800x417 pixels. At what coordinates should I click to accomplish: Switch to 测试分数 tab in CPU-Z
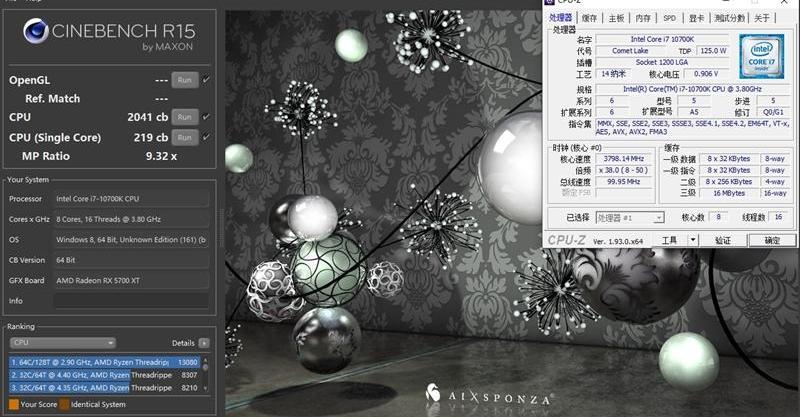[x=730, y=18]
